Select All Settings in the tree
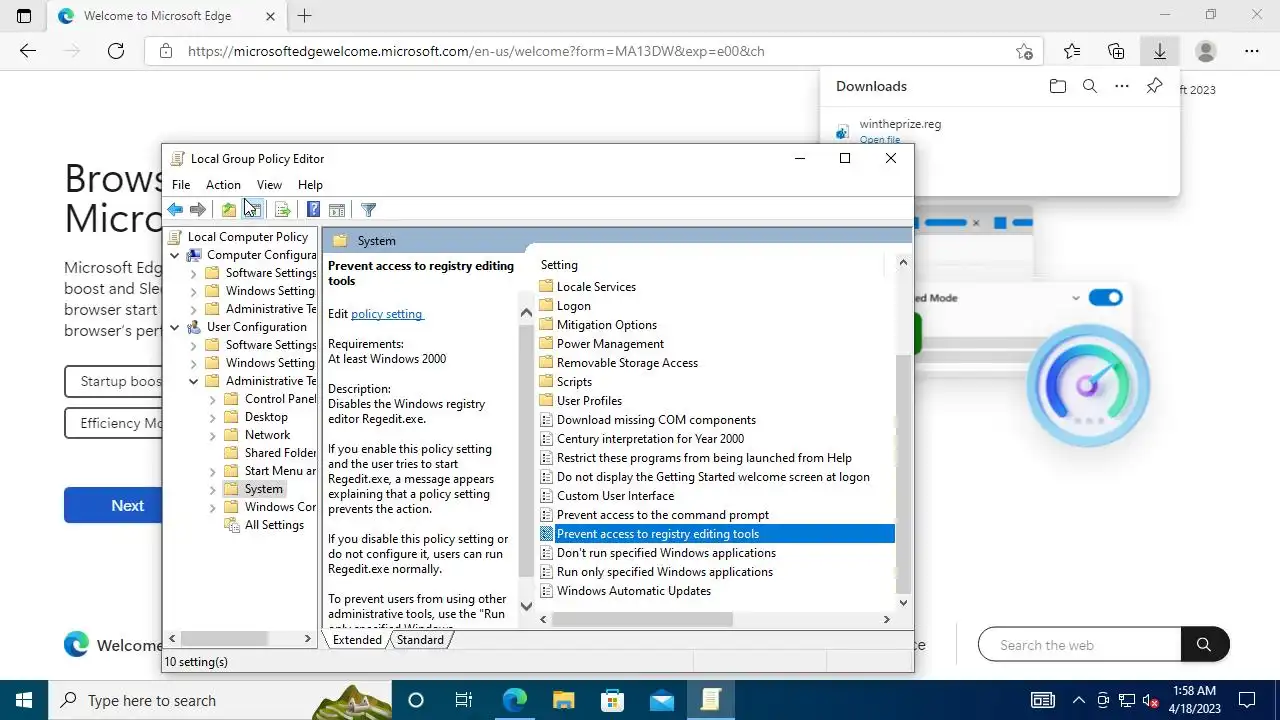1280x720 pixels. coord(274,525)
